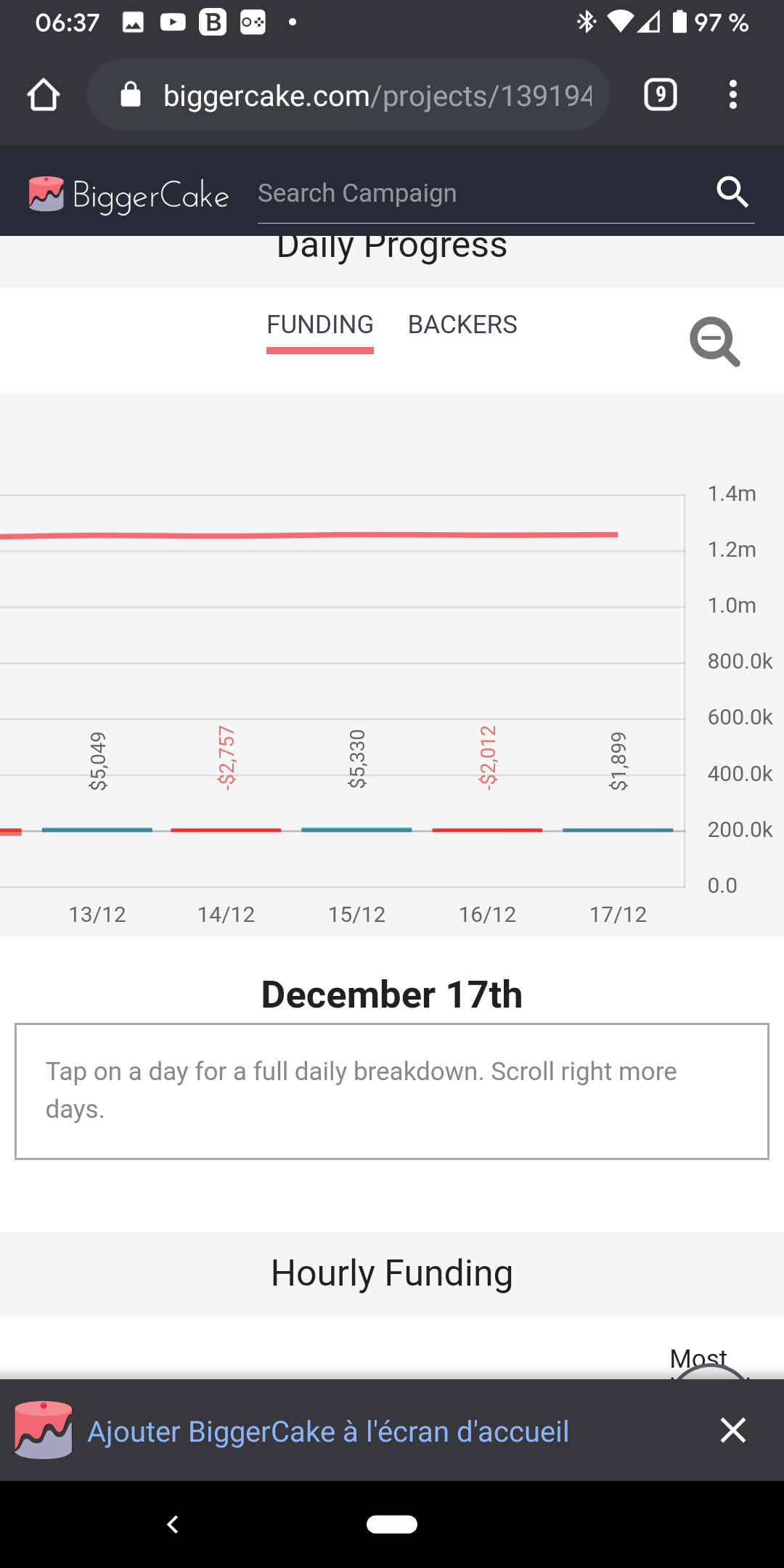The width and height of the screenshot is (784, 1568).
Task: Switch to the BACKERS tab
Action: tap(462, 325)
